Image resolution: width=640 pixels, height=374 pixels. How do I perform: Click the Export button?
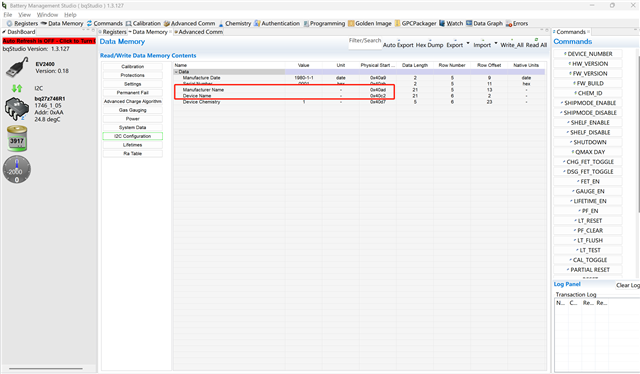[x=454, y=45]
